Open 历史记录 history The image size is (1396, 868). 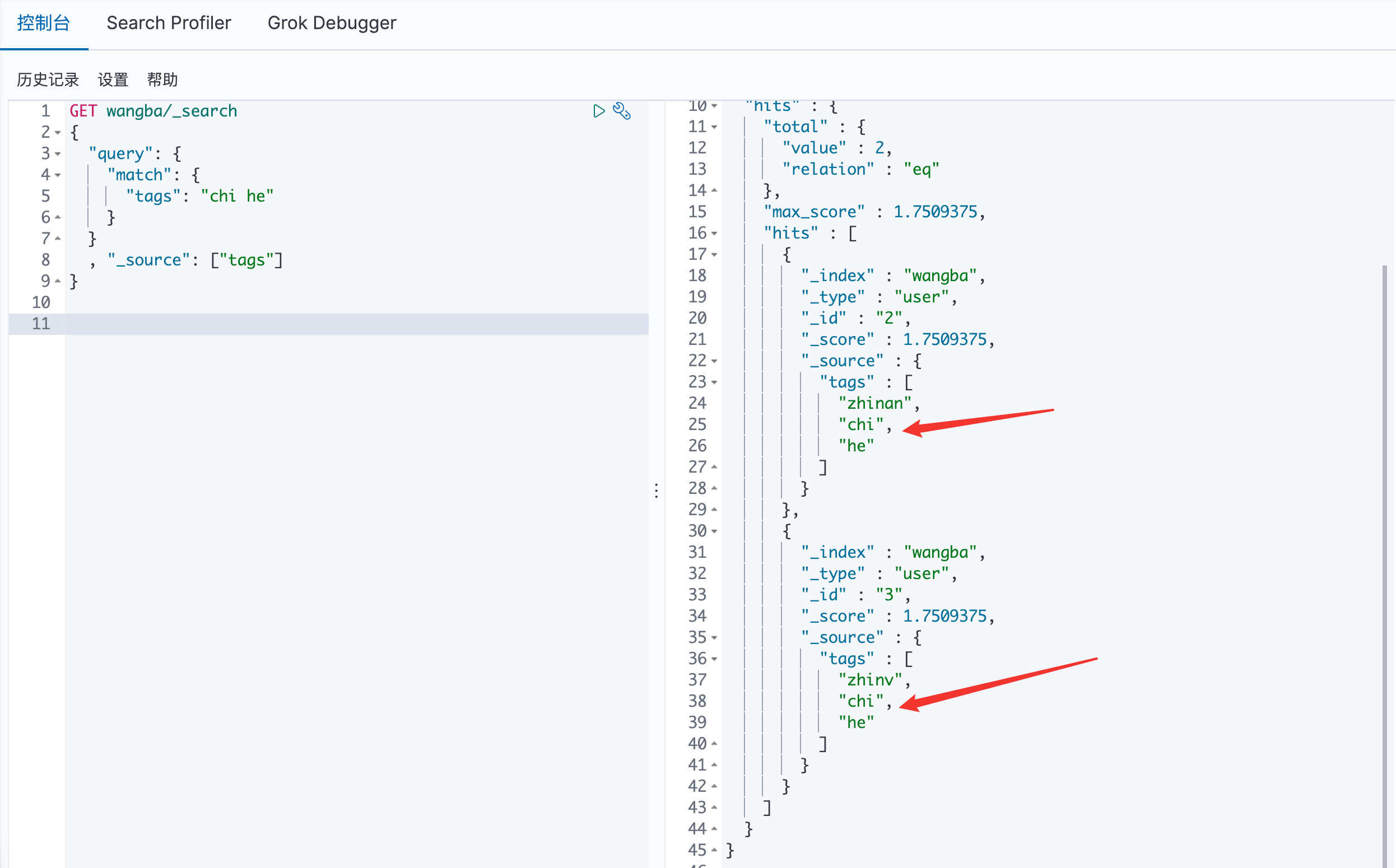[x=48, y=80]
